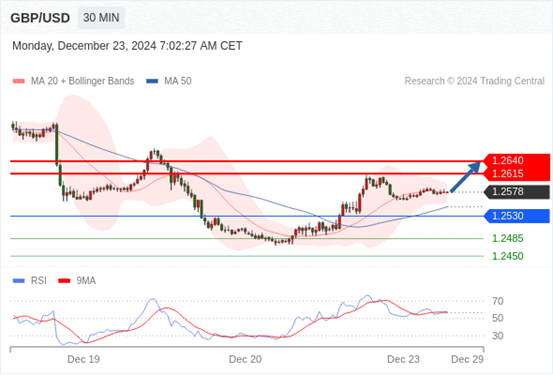Click the 30 MIN timeframe badge
The image size is (553, 375).
click(101, 18)
